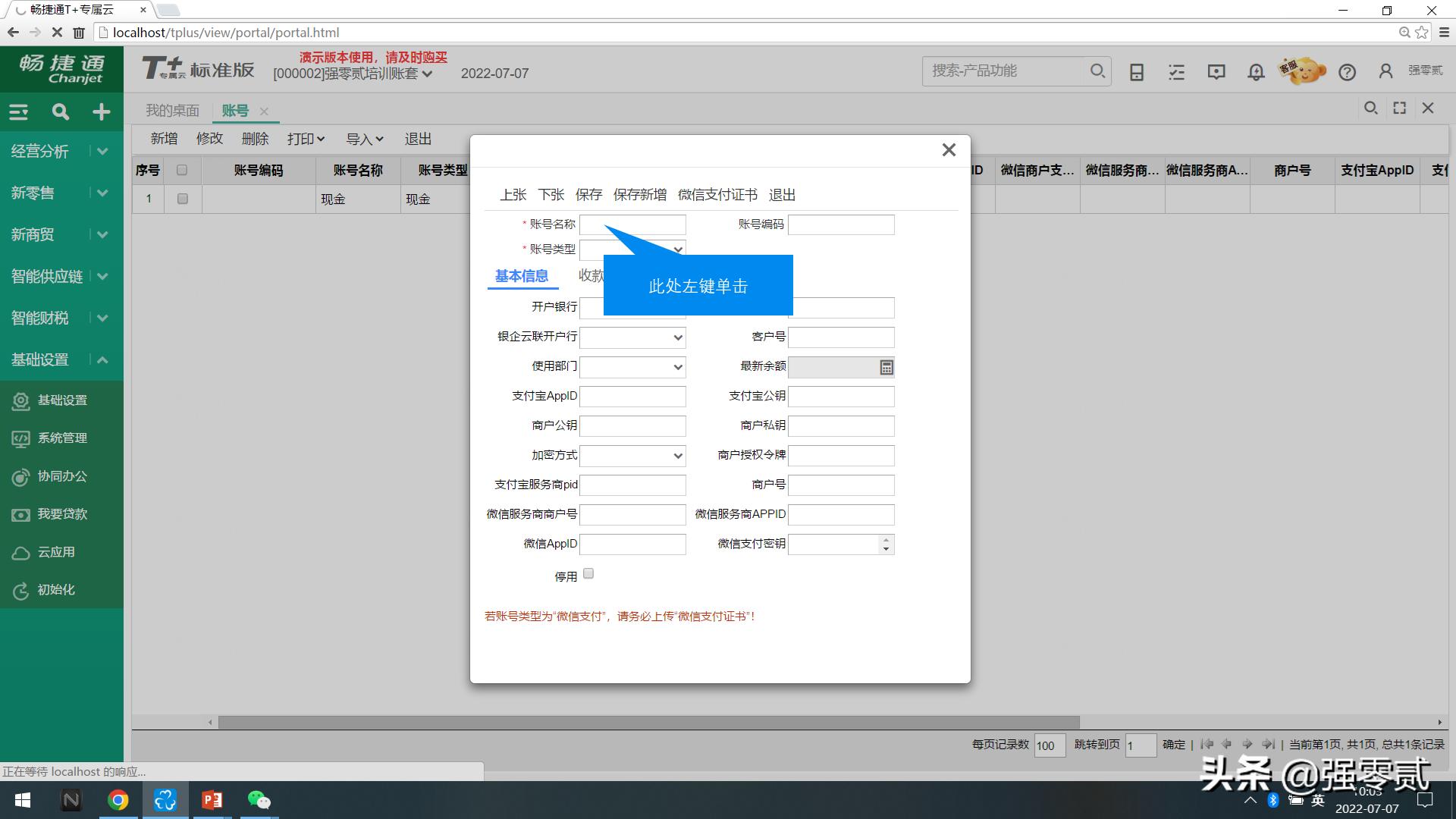1456x819 pixels.
Task: Open the 账号类型 dropdown
Action: click(676, 249)
